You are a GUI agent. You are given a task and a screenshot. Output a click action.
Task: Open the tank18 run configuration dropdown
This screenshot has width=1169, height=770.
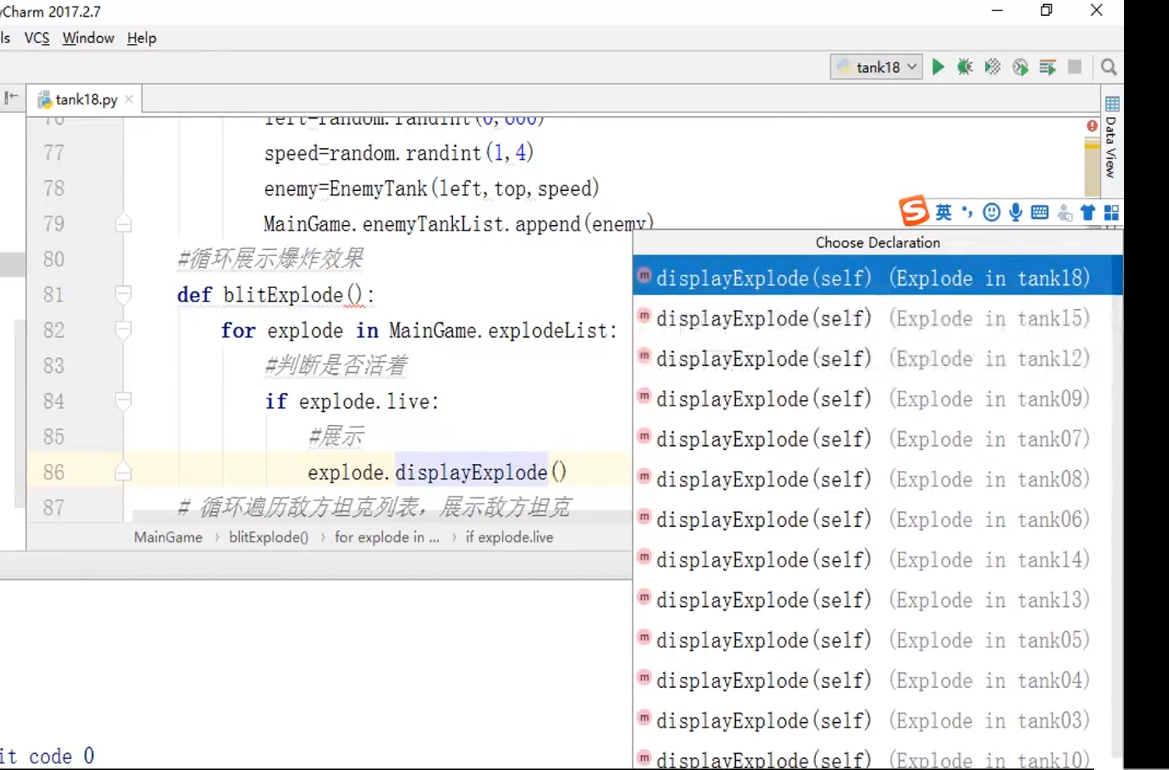pyautogui.click(x=877, y=67)
